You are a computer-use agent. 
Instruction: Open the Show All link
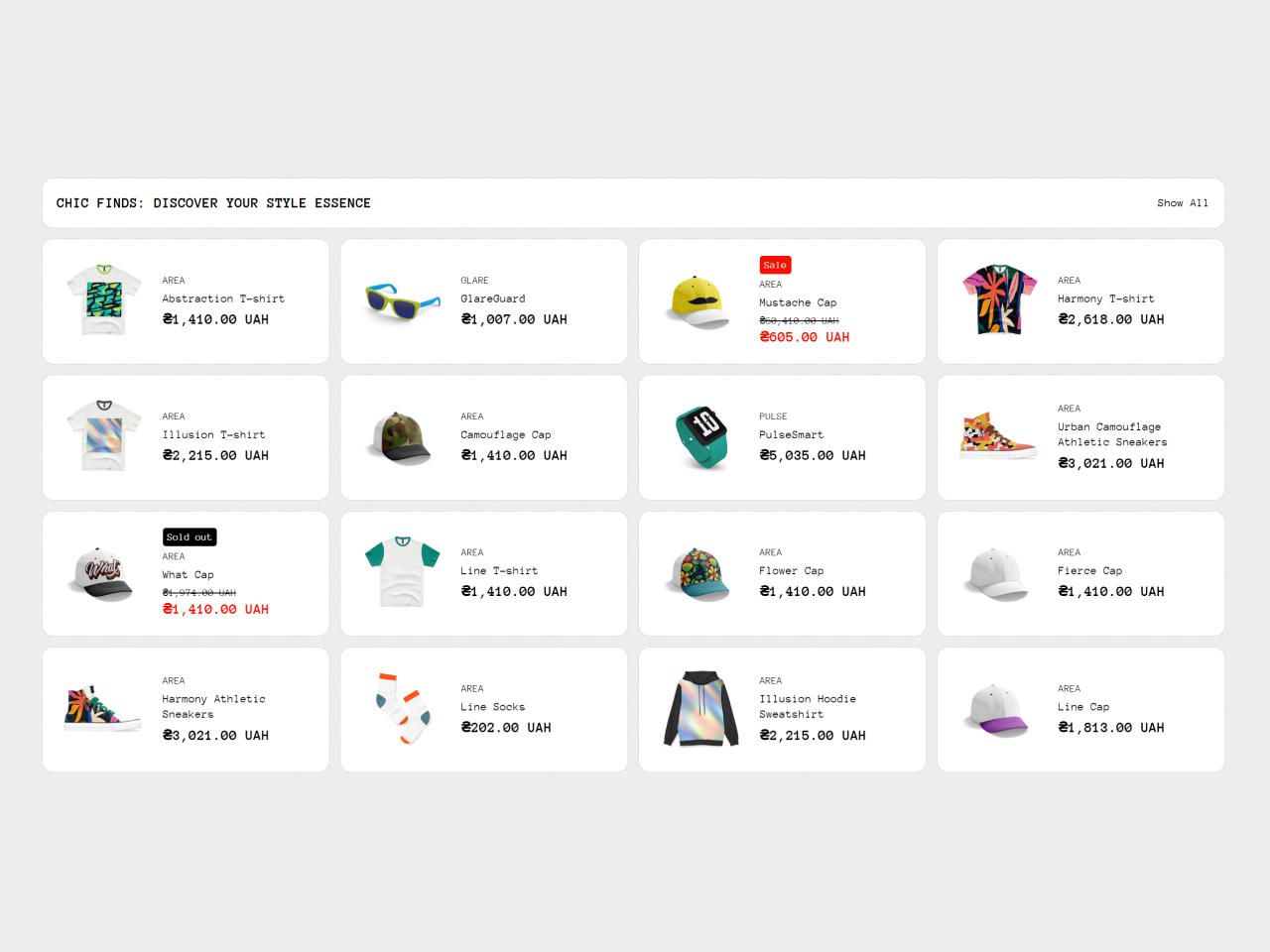click(x=1182, y=203)
